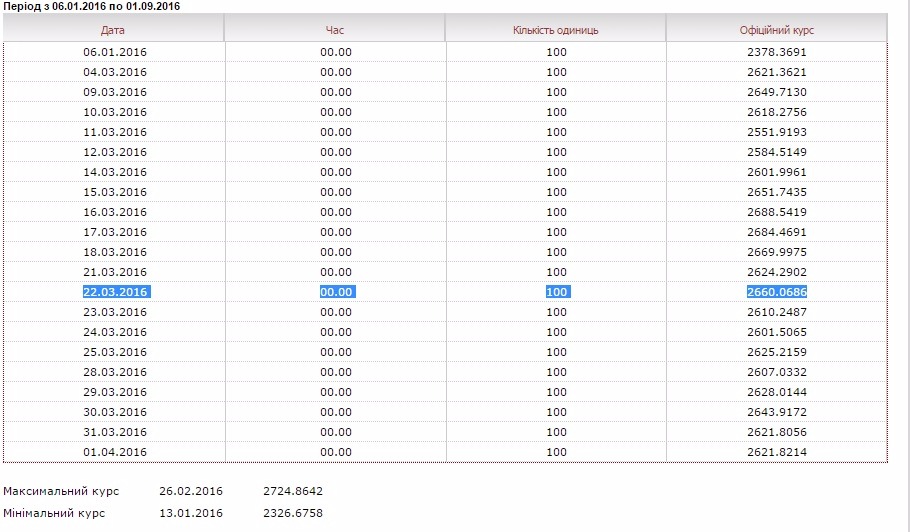
Task: Click the Мінімальний курс date 13.01.2016
Action: coord(191,513)
